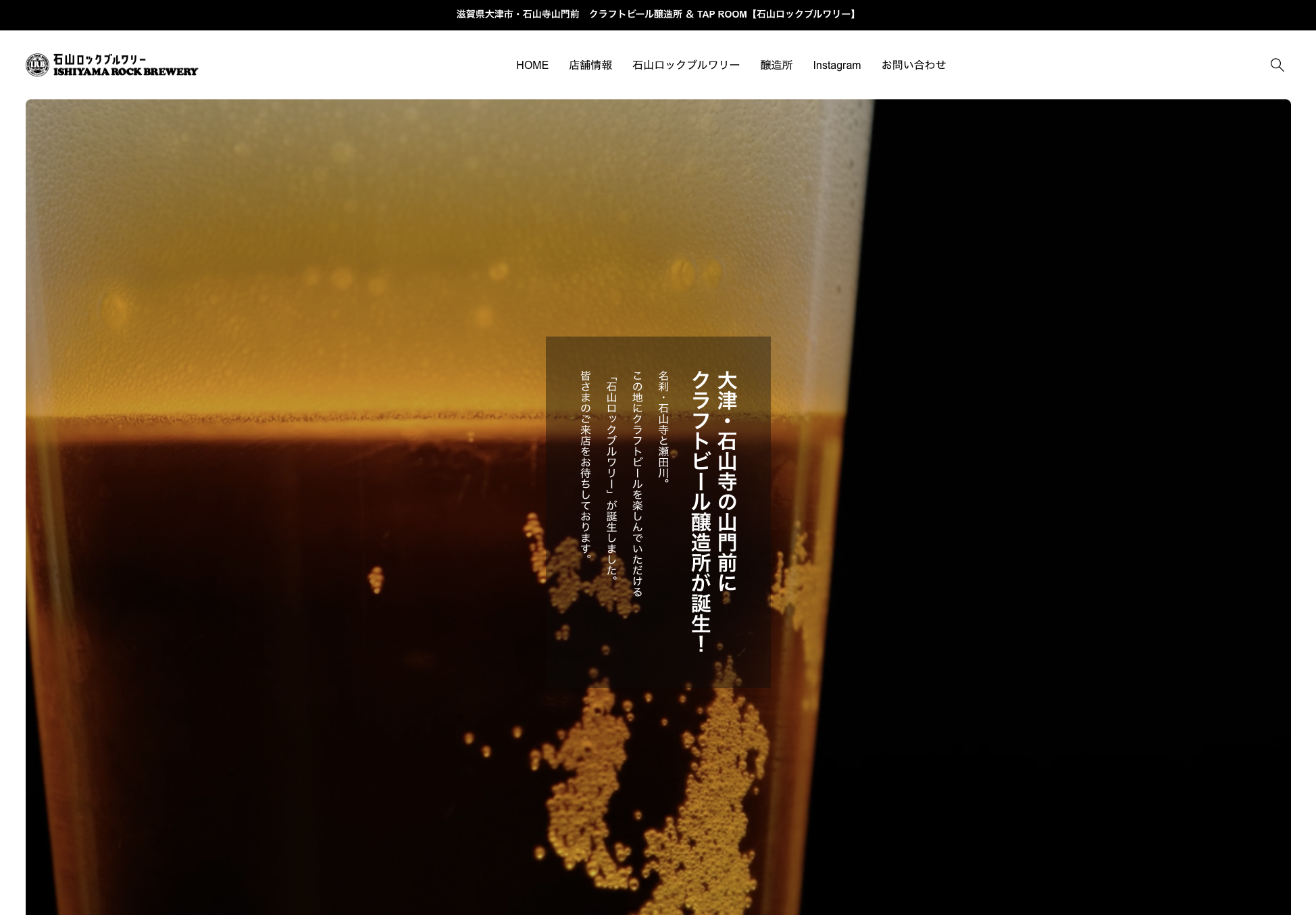Go to the HOME menu item
The image size is (1316, 915).
point(532,65)
